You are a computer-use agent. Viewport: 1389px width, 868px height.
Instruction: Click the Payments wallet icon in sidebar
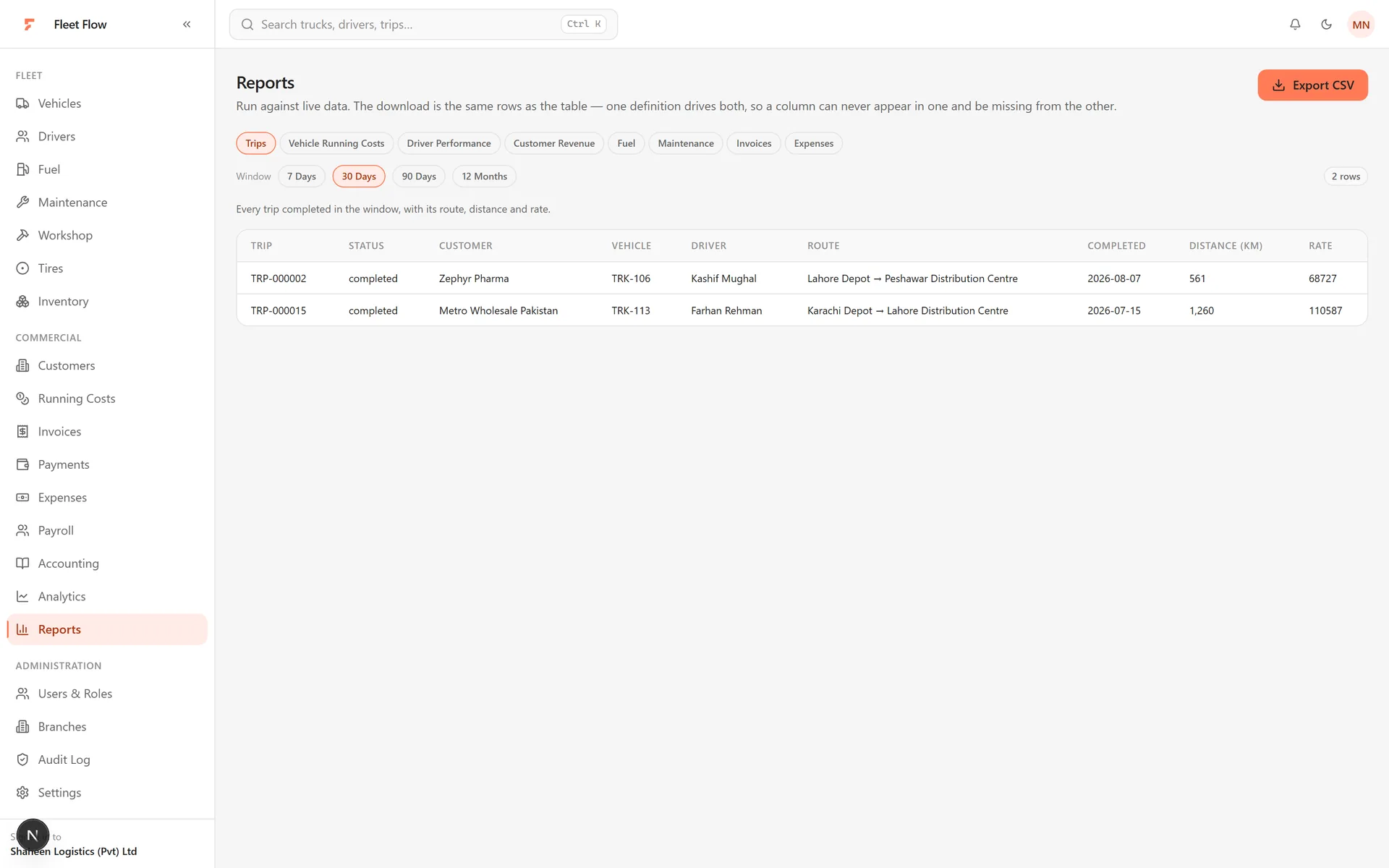[23, 464]
